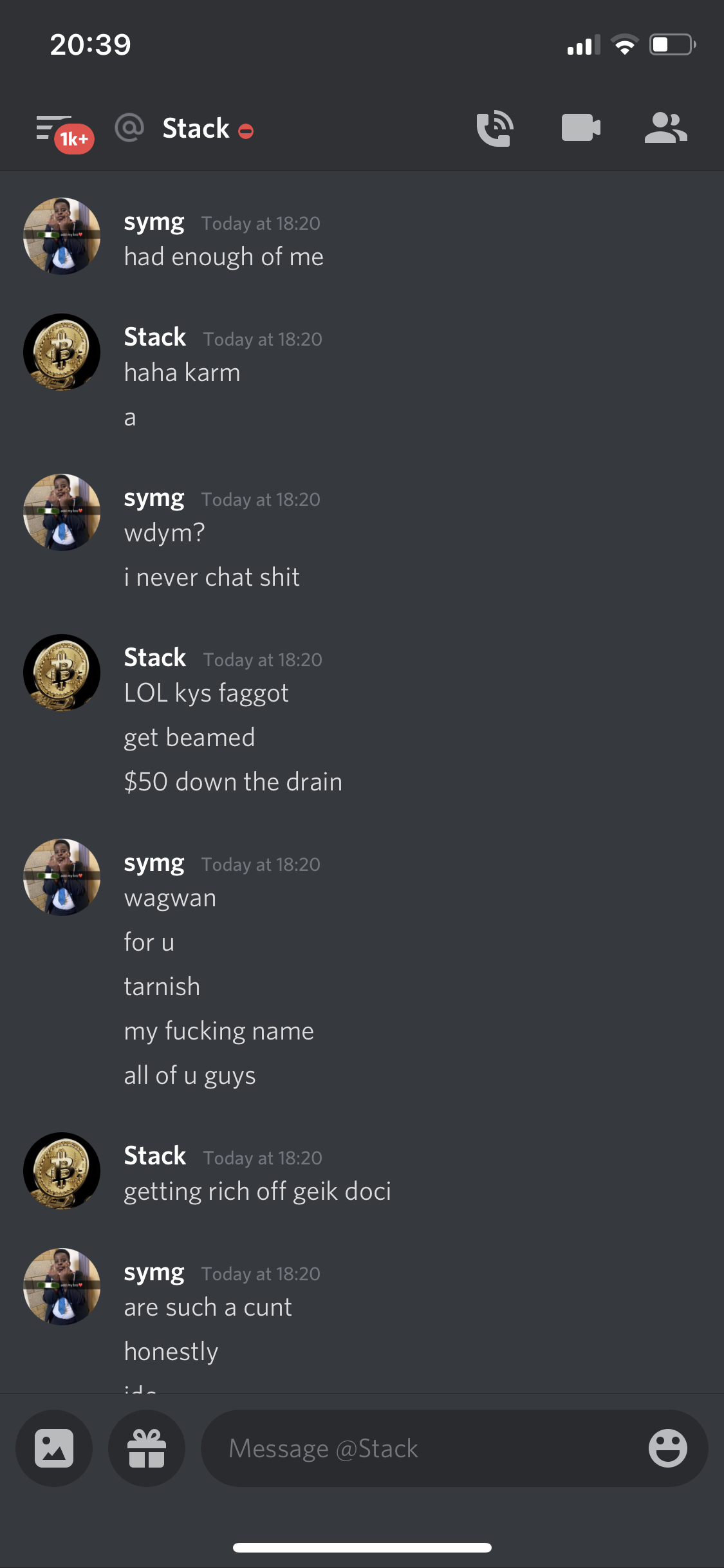Open Stack's profile from the header name
The height and width of the screenshot is (1568, 724).
[196, 128]
